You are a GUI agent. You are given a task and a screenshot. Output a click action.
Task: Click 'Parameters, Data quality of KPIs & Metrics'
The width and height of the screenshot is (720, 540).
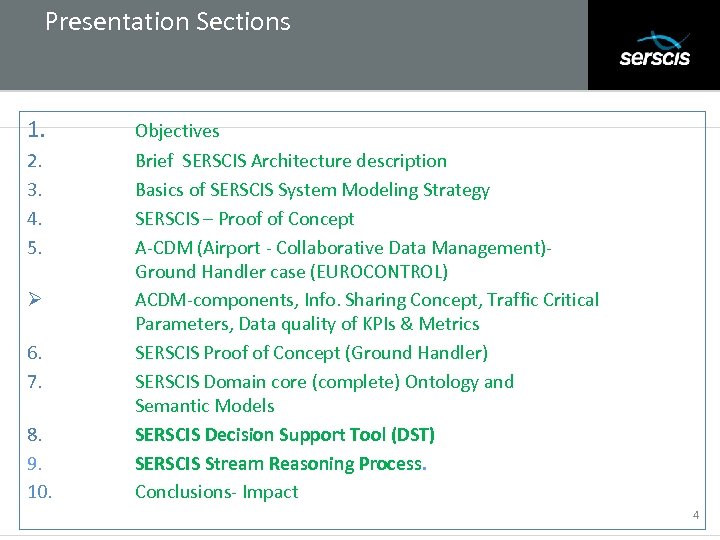(x=307, y=324)
